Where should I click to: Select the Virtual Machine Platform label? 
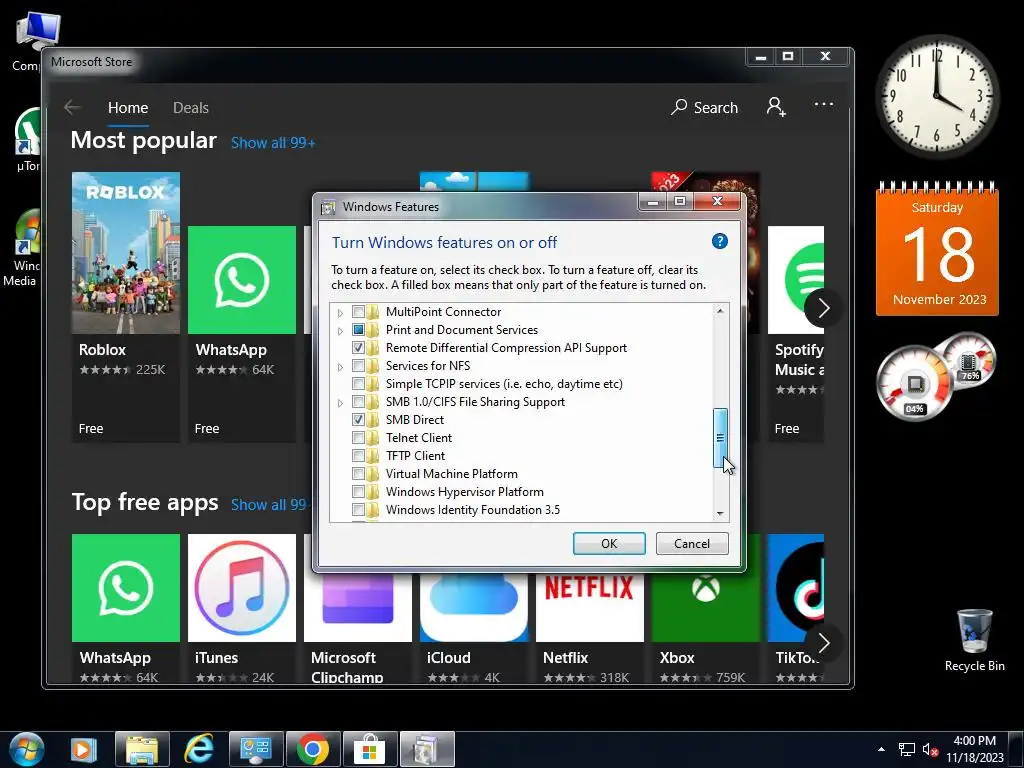point(451,473)
